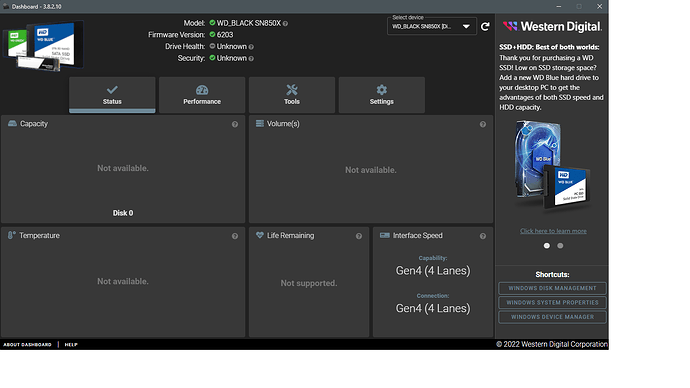This screenshot has width=690, height=388.
Task: Refresh the device list with refresh icon
Action: [485, 26]
